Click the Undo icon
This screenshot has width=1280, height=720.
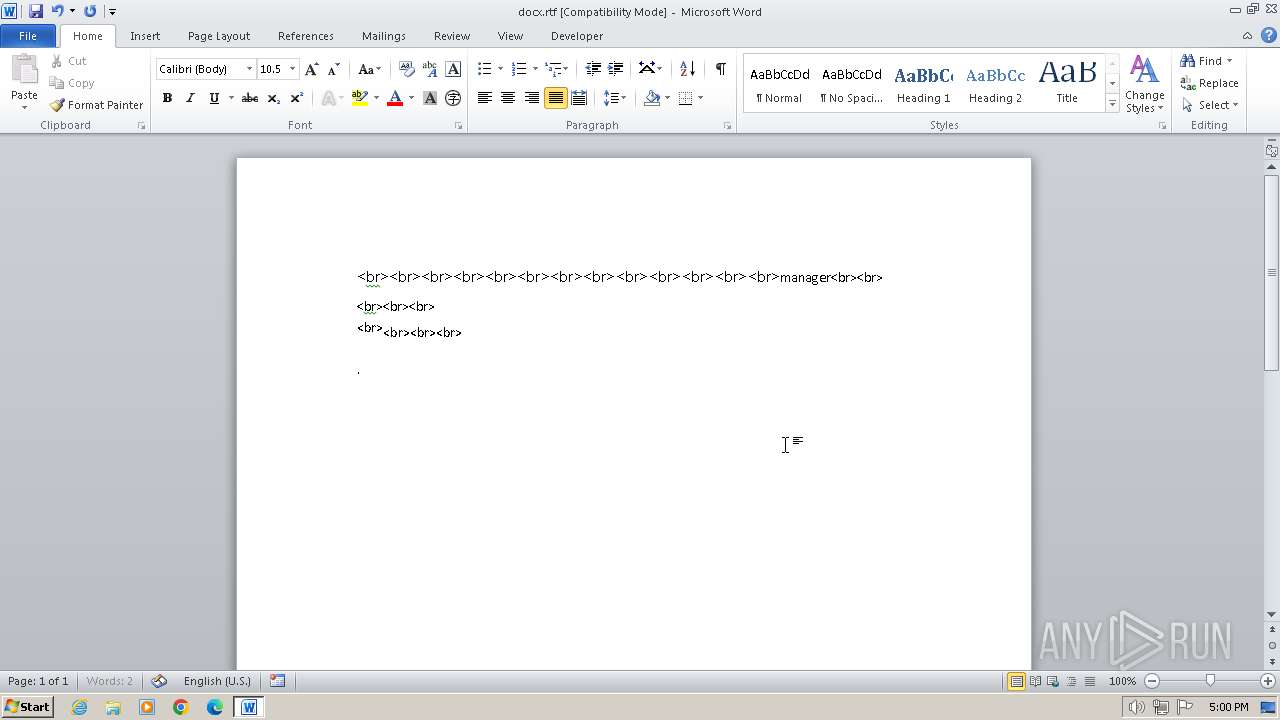pyautogui.click(x=57, y=11)
